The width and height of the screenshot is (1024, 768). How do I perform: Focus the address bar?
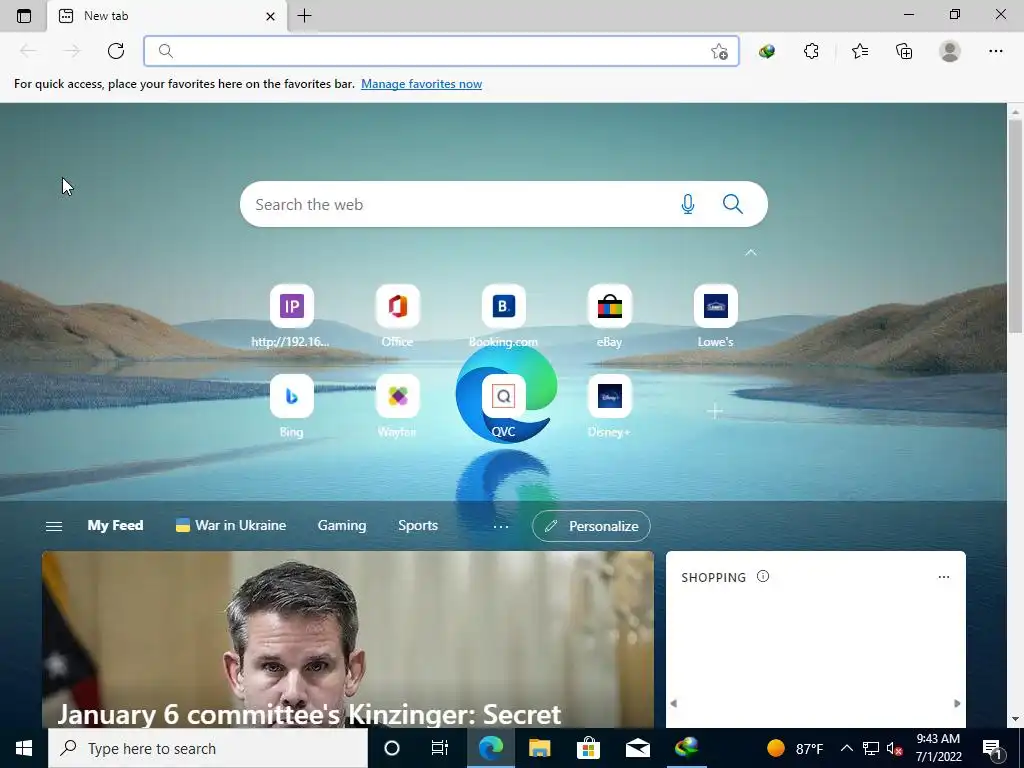[441, 51]
